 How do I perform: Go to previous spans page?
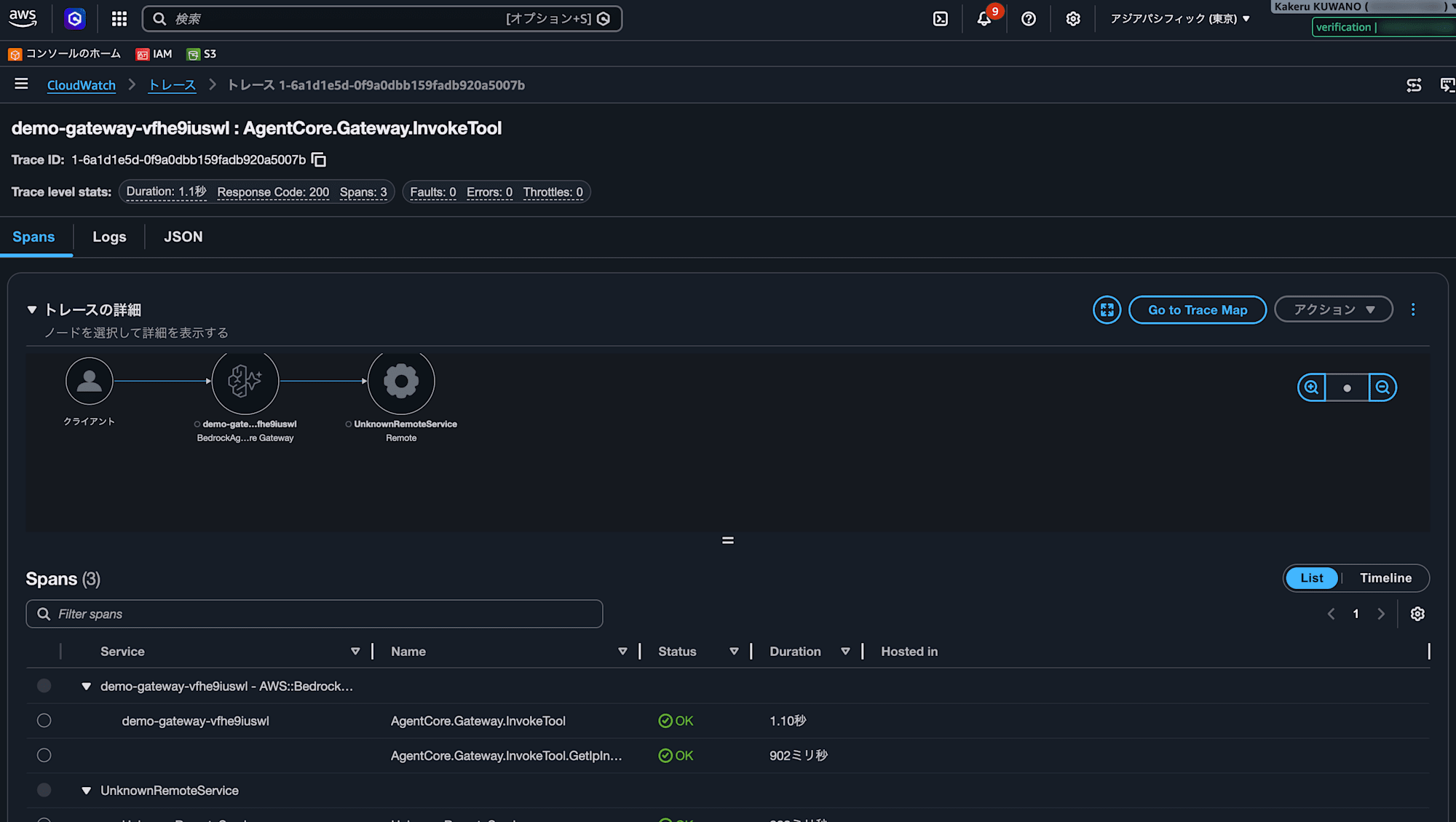pos(1331,614)
